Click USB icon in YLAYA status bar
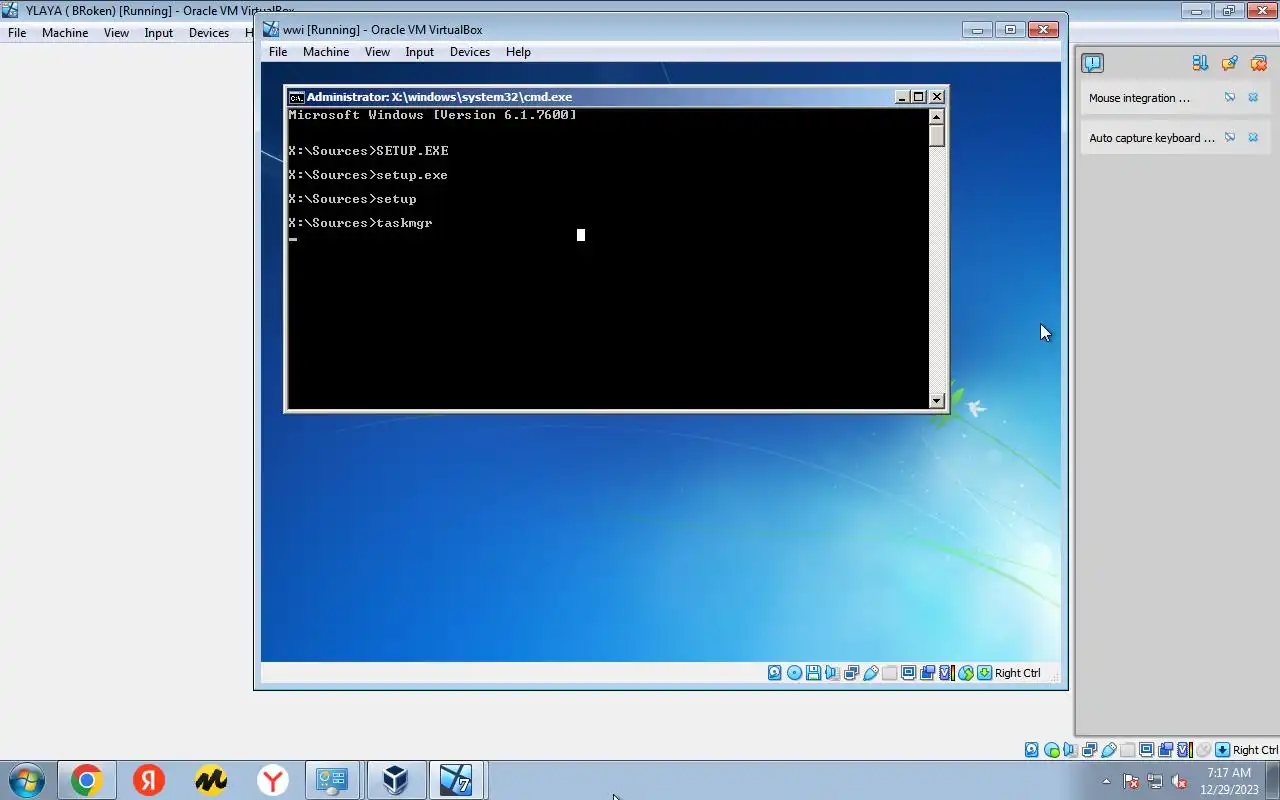 click(x=1108, y=750)
